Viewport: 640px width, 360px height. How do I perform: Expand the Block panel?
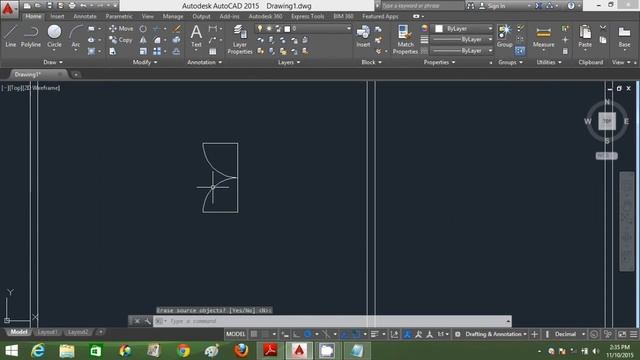click(x=371, y=62)
